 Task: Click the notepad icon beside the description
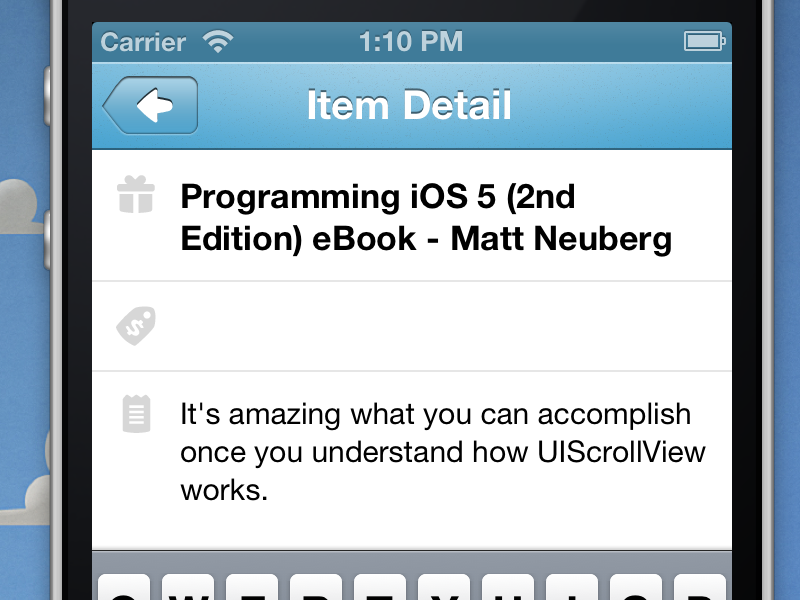point(136,414)
